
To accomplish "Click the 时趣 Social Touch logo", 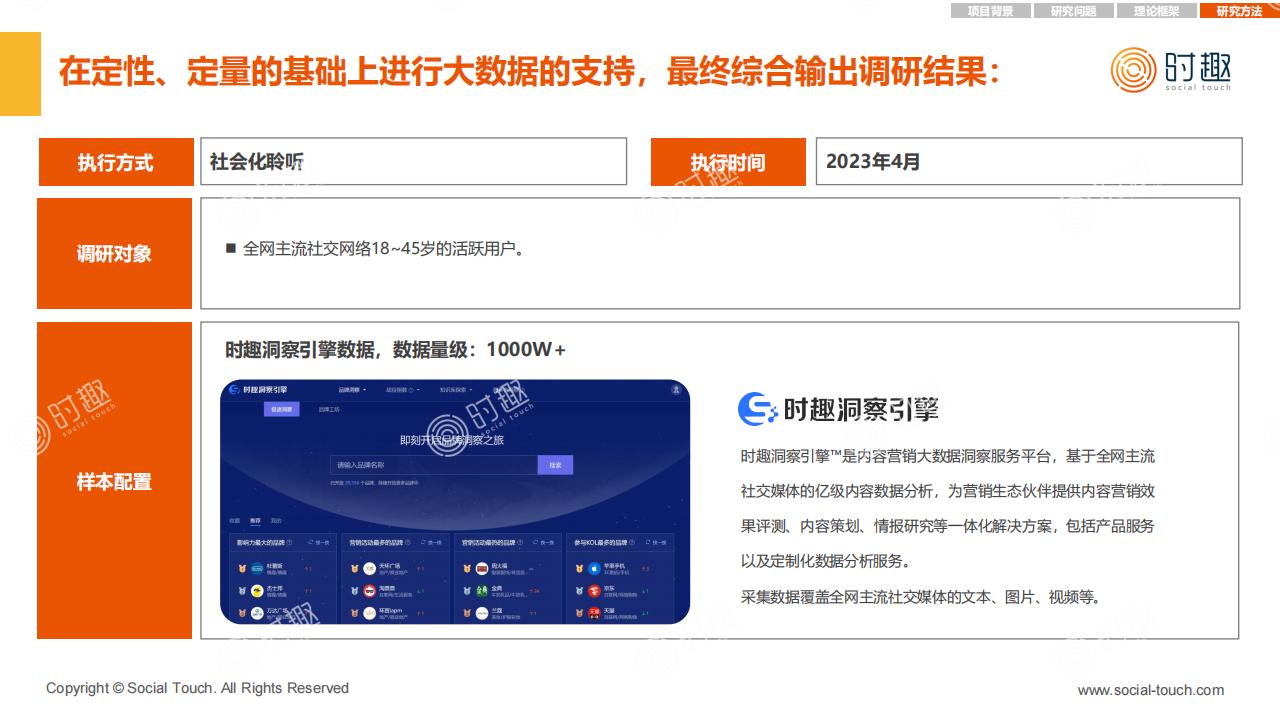I will tap(1171, 70).
